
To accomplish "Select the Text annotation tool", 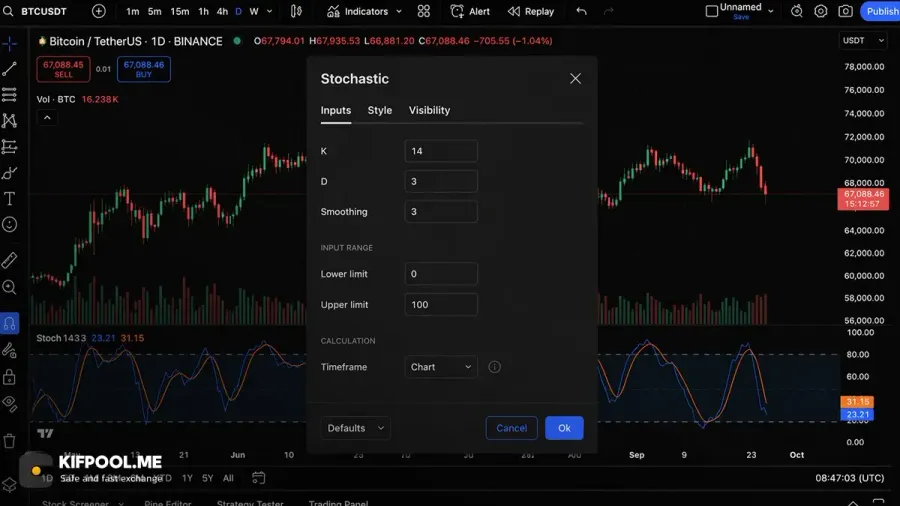I will point(10,198).
